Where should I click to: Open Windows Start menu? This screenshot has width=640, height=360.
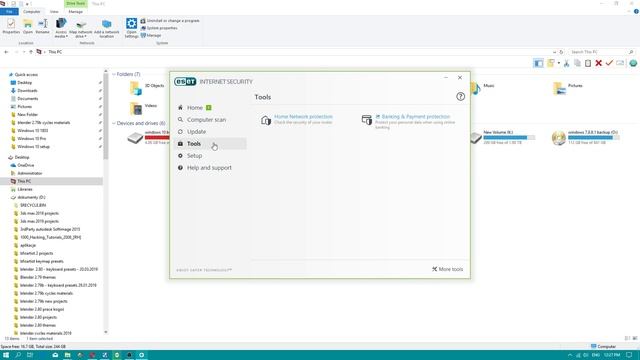(x=6, y=355)
